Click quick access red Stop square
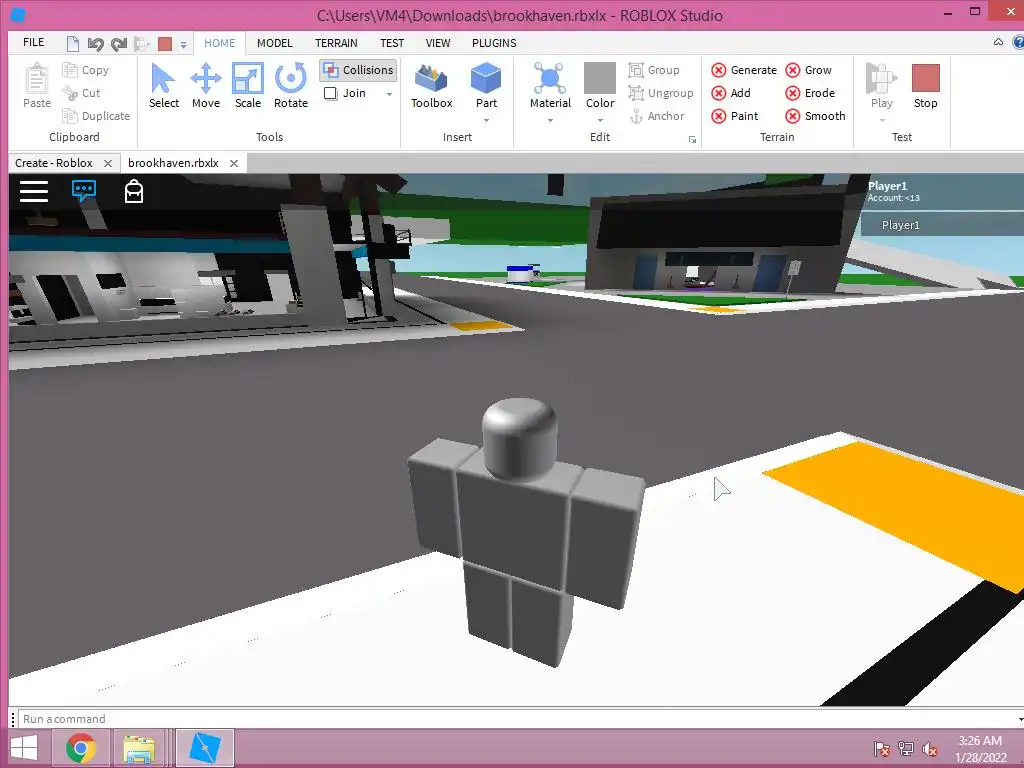 (x=165, y=44)
